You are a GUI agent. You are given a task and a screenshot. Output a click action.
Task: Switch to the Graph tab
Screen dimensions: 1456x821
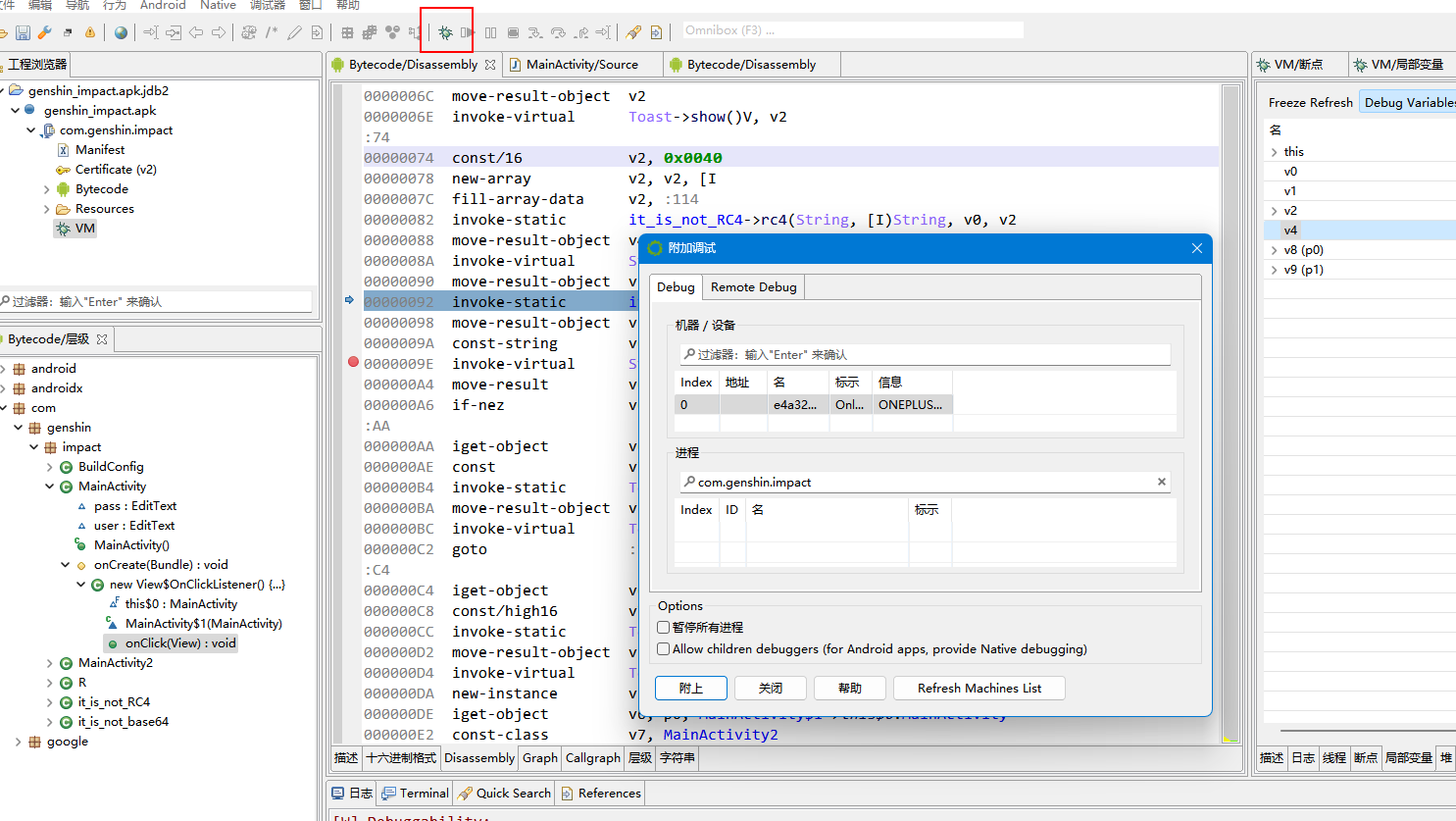[540, 757]
